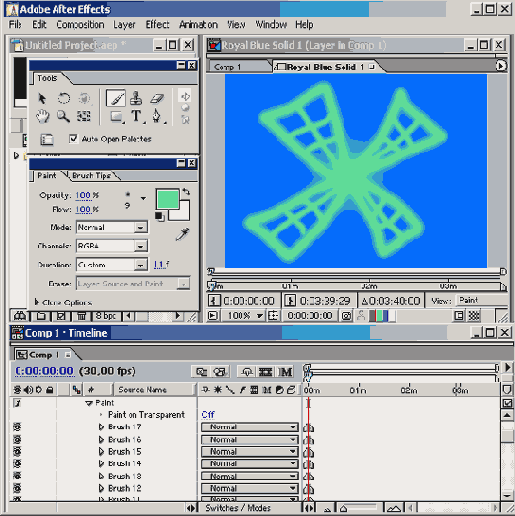The image size is (515, 516).
Task: Open the brush size picker arrow
Action: pos(143,198)
